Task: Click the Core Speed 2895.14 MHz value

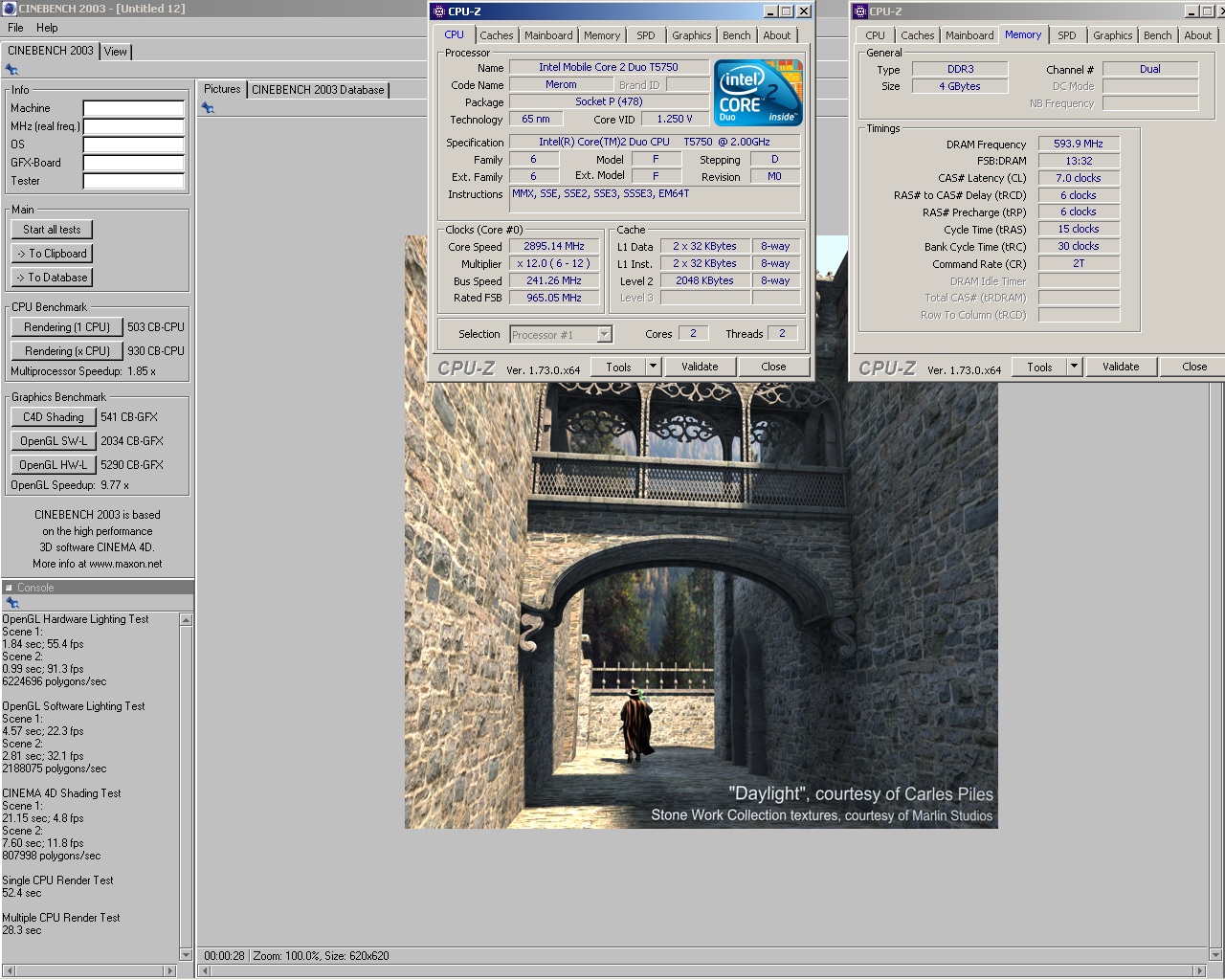Action: click(x=553, y=246)
